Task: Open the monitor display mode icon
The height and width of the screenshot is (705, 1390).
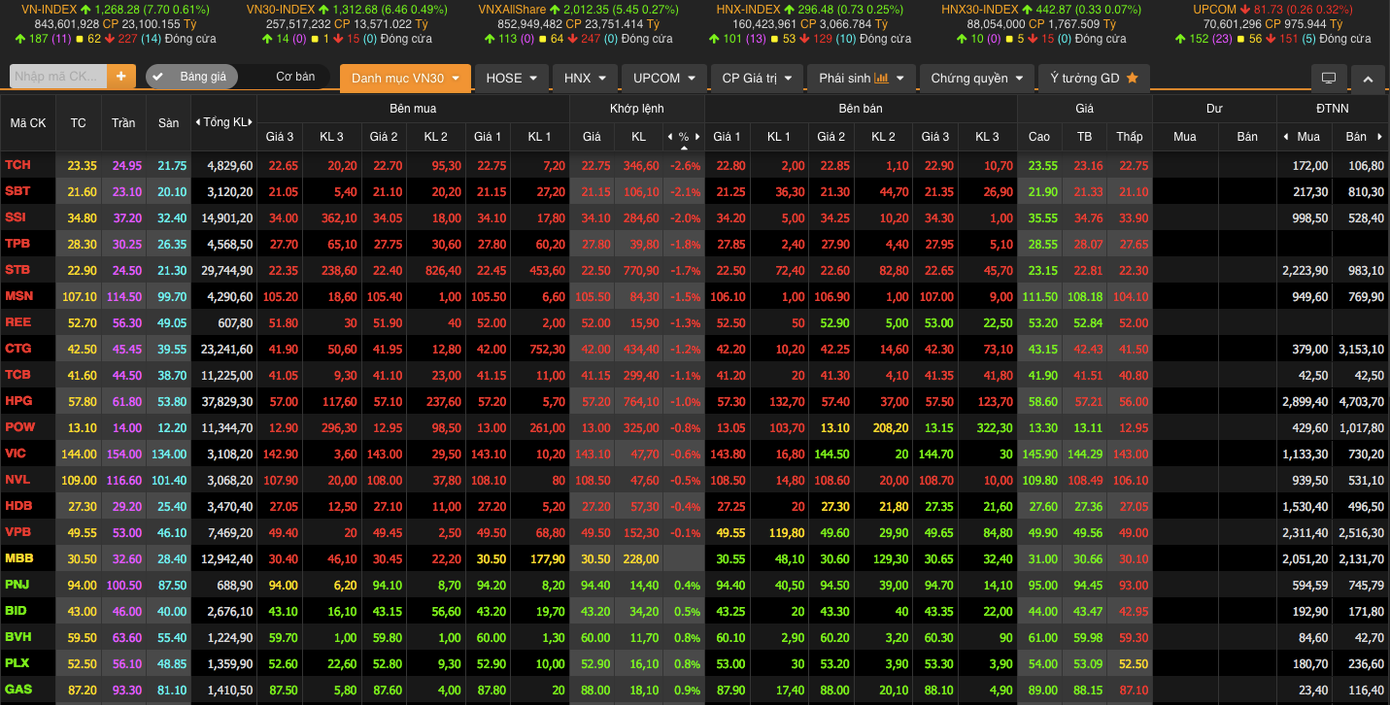Action: click(1328, 78)
